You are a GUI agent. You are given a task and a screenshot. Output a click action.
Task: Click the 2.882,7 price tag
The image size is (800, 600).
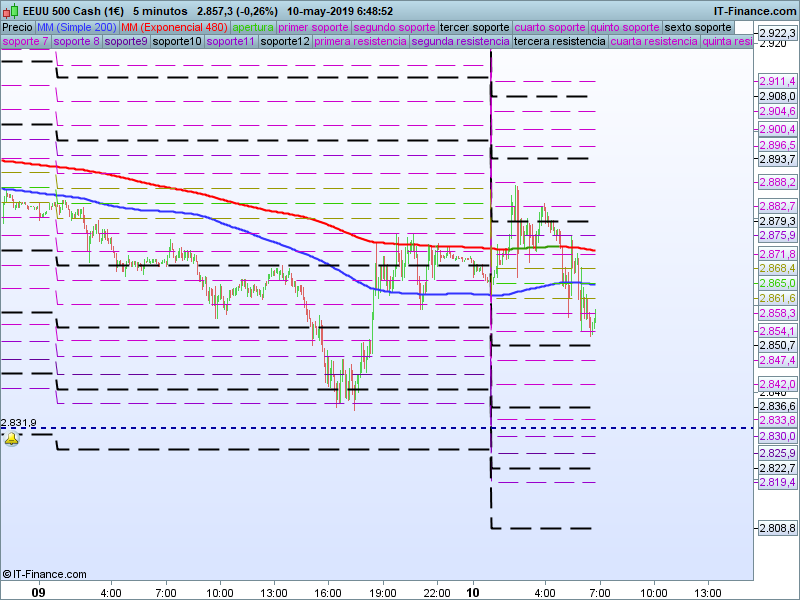coord(777,206)
